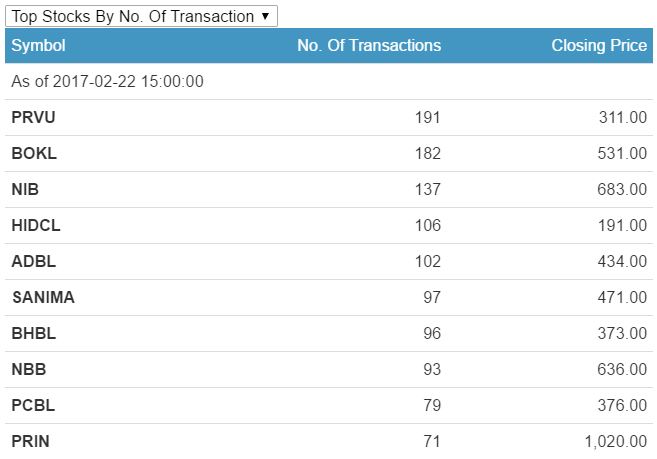Click the As of 2017-02-22 timestamp row
Viewport: 657px width, 459px height.
point(107,82)
